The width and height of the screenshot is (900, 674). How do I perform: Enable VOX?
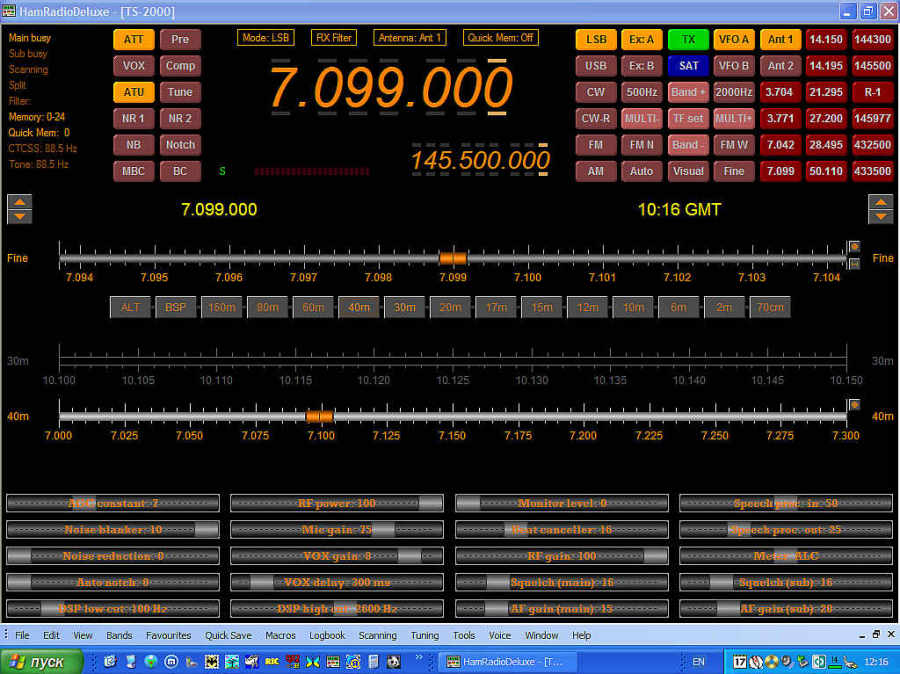(134, 65)
